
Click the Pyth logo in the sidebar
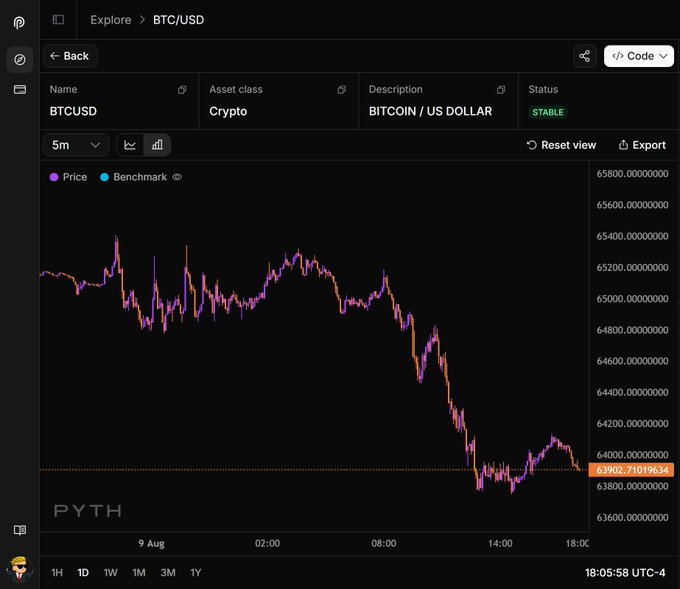[19, 23]
